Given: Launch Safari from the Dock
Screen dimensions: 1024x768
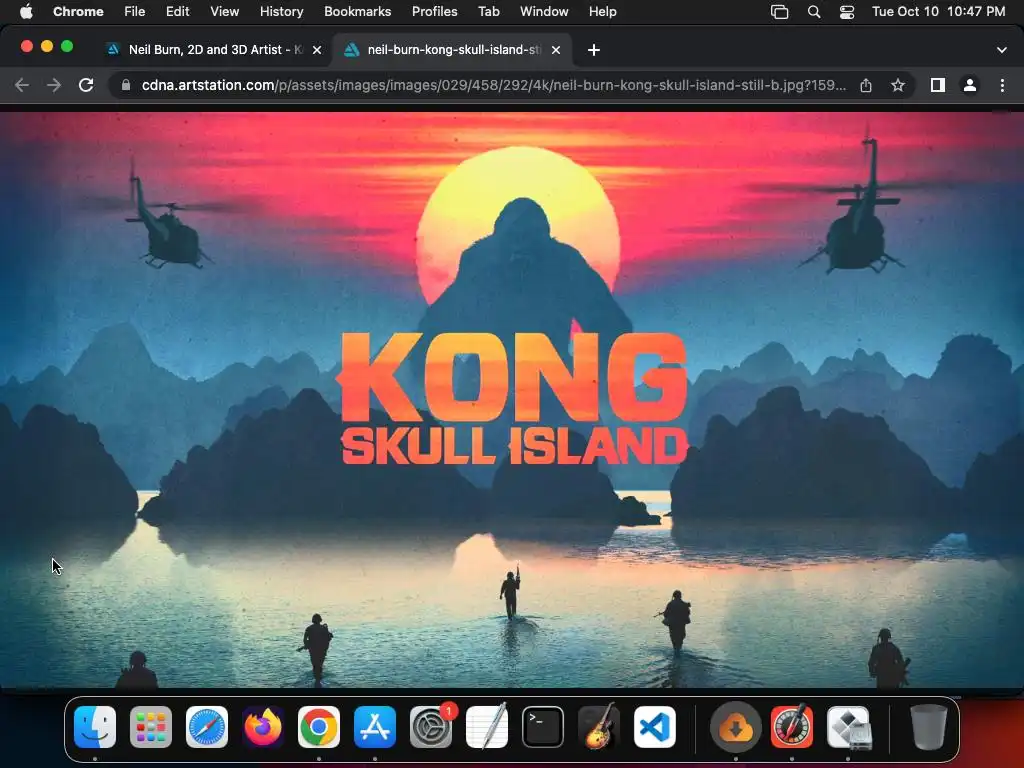Looking at the screenshot, I should (x=207, y=727).
